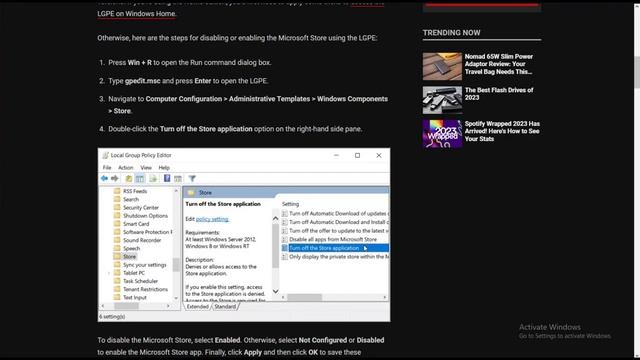Click the Nomad power adaptor thumbnail
This screenshot has width=640, height=360.
(x=442, y=66)
